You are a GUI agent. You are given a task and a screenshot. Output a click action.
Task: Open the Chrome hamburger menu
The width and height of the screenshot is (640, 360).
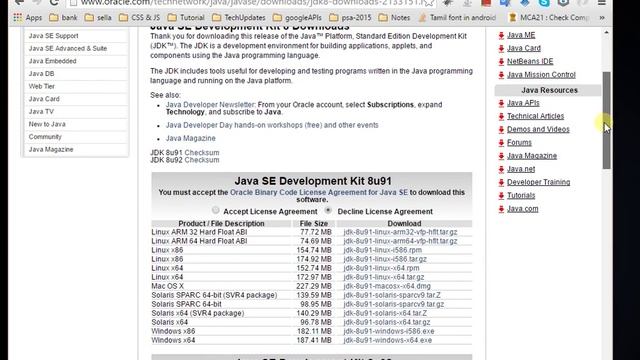[x=602, y=2]
